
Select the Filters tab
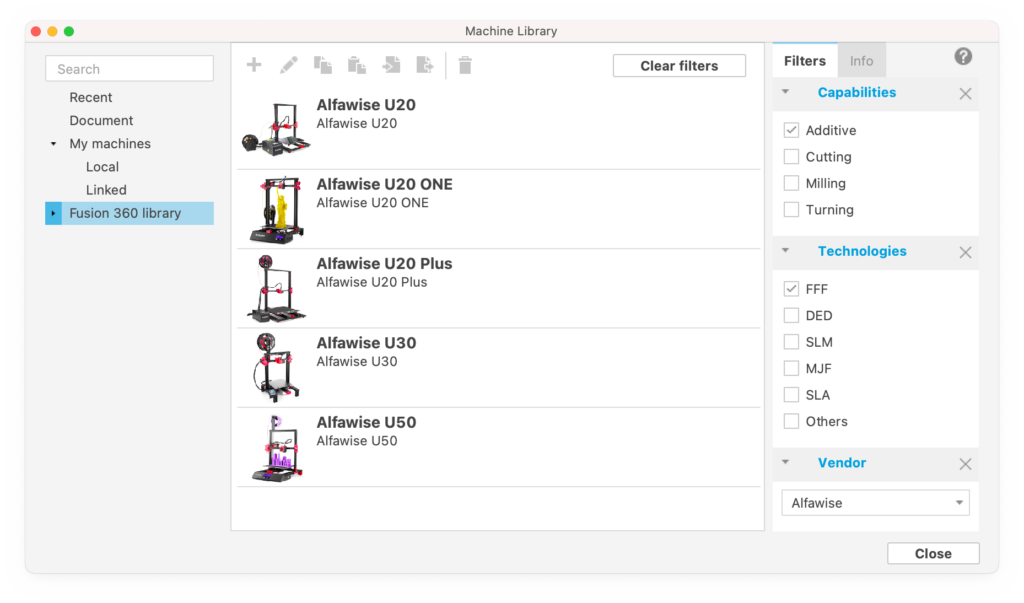[x=805, y=61]
